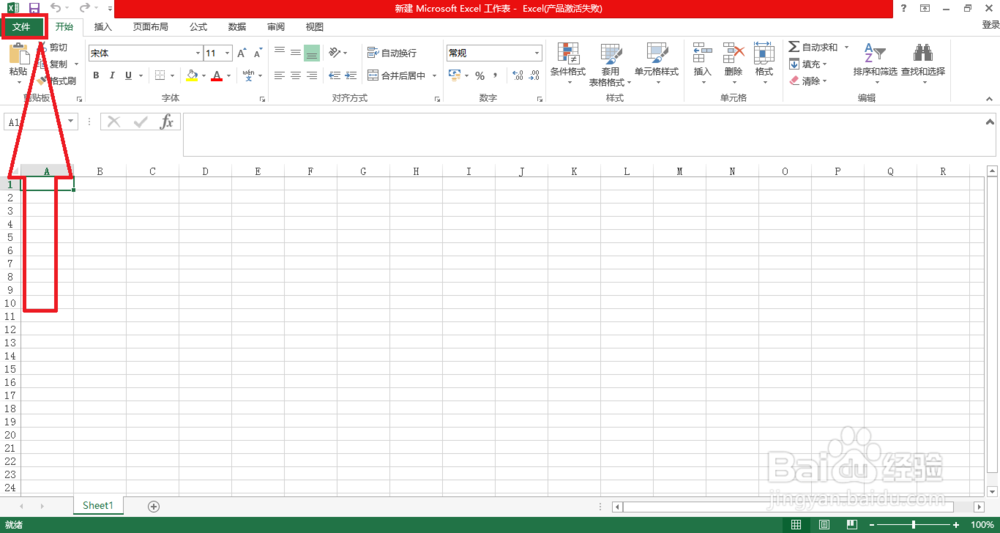Viewport: 1000px width, 533px height.
Task: Click Insert Function fx button
Action: coord(166,122)
